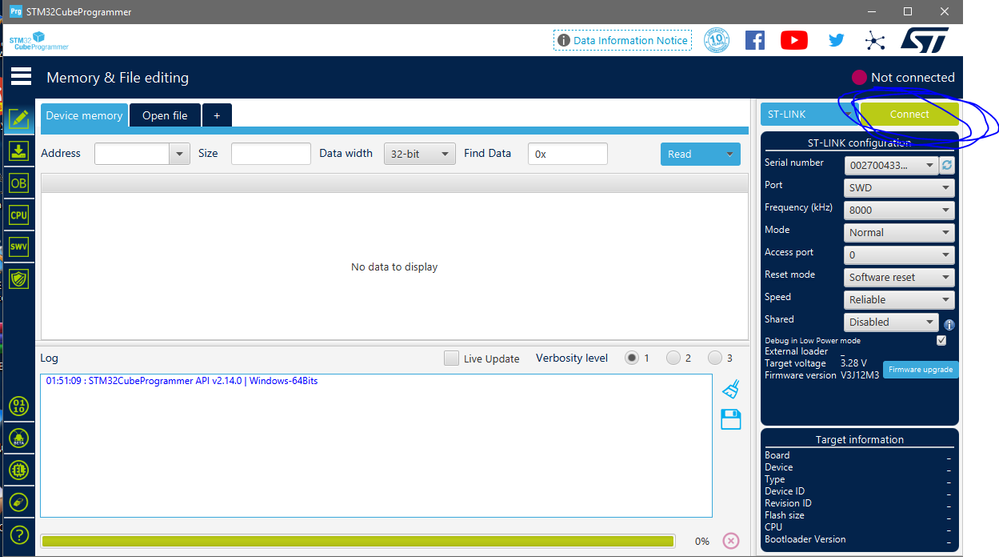Switch to the Device memory tab
The height and width of the screenshot is (557, 999).
tap(84, 115)
